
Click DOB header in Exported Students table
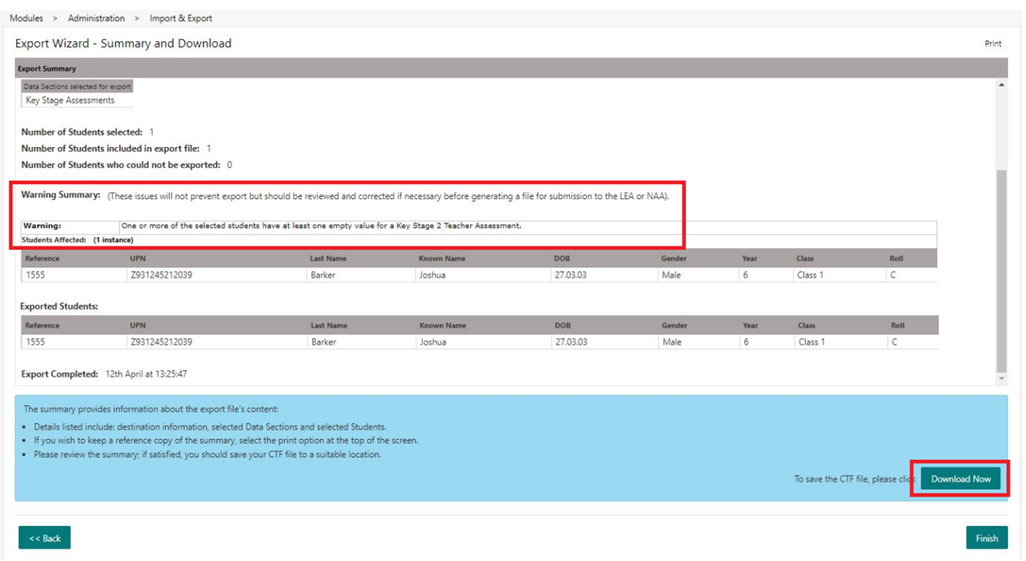tap(562, 326)
